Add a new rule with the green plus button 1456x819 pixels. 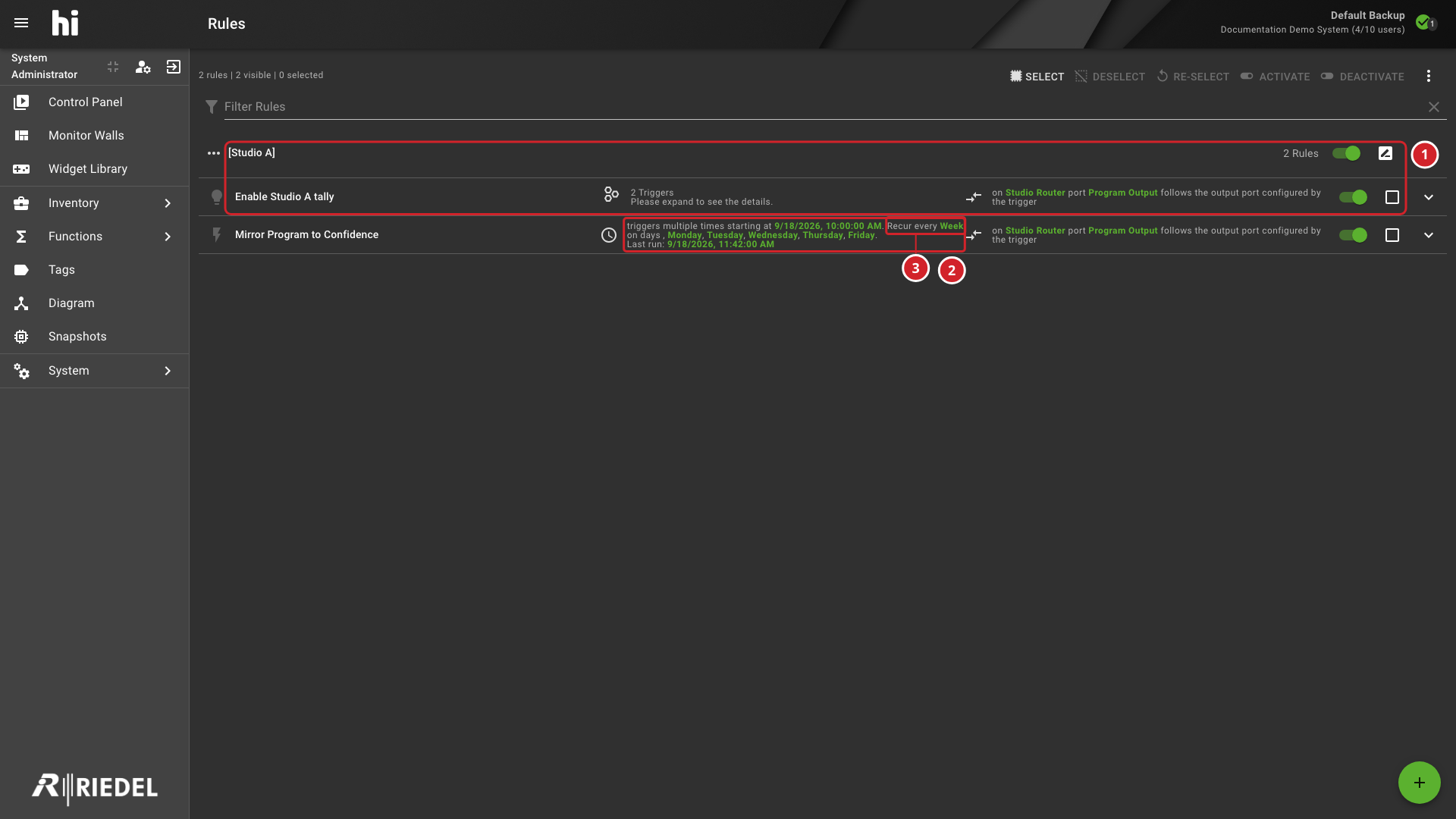1420,783
